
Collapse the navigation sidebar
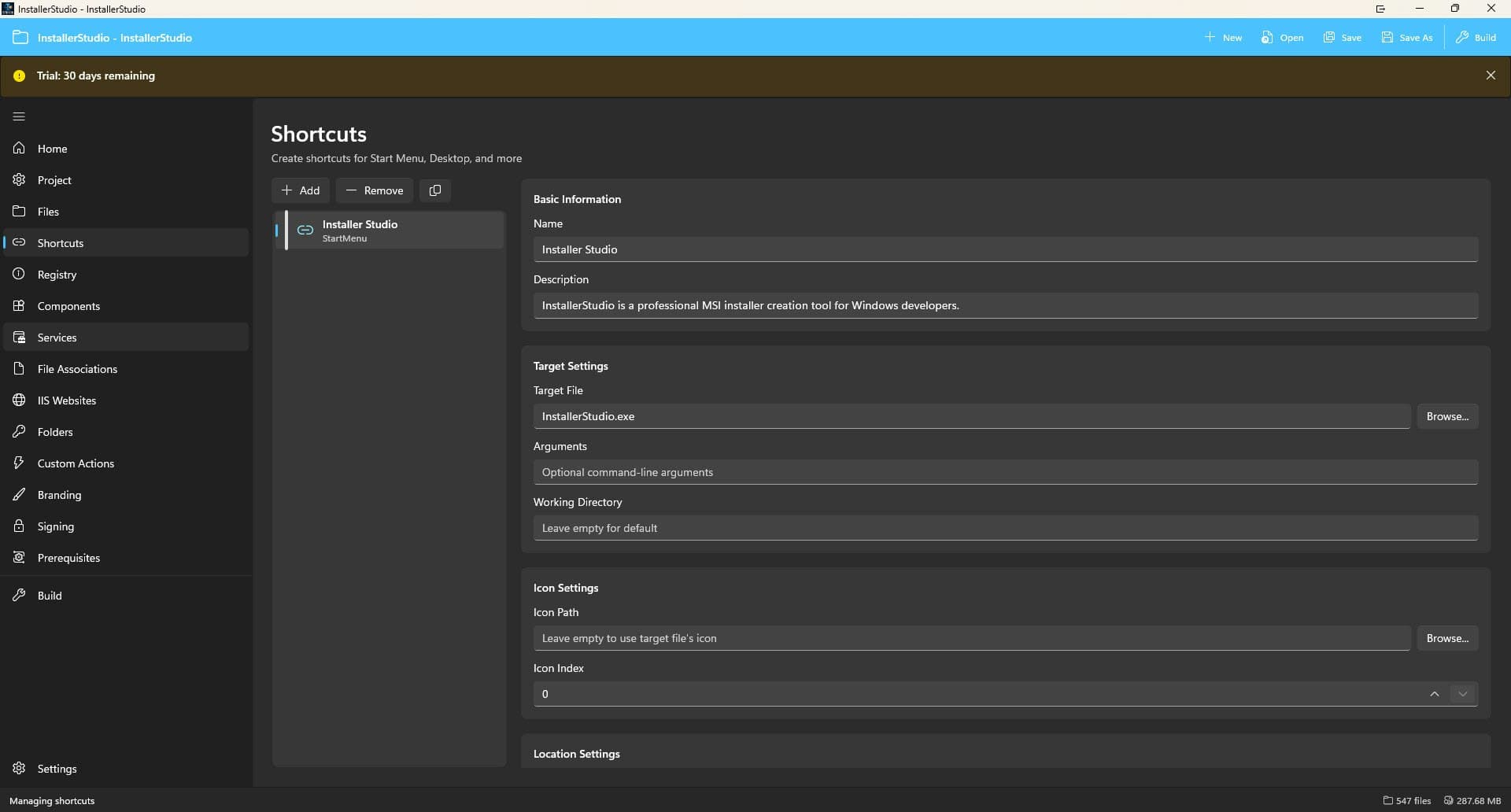pos(19,116)
